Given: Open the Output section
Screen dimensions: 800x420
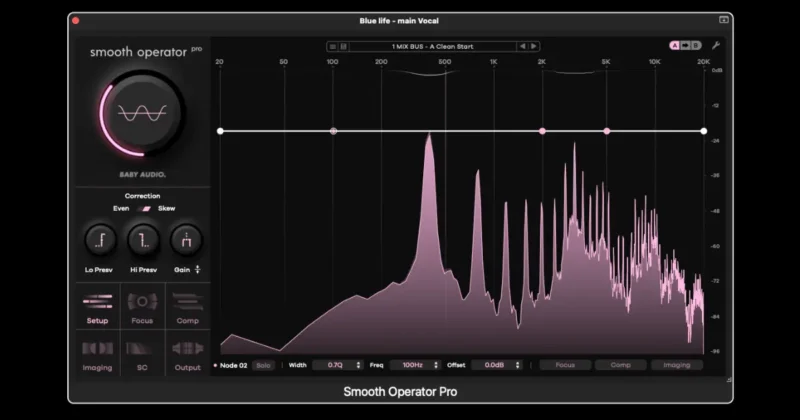Looking at the screenshot, I should [187, 354].
